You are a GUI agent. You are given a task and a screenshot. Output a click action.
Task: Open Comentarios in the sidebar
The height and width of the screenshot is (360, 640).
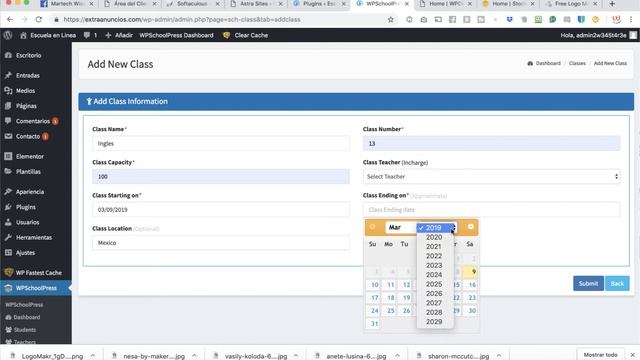33,121
